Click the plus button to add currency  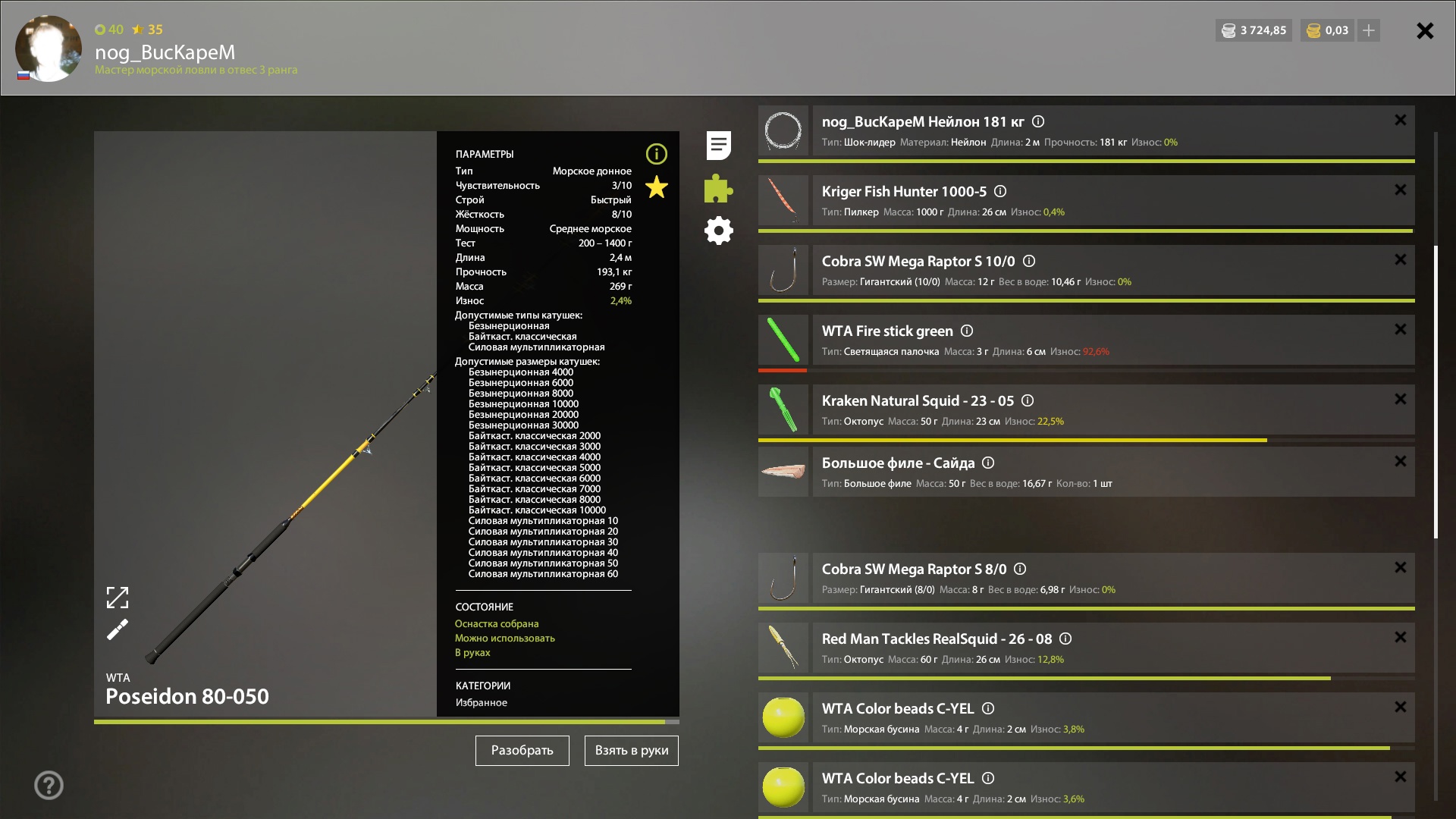(x=1369, y=30)
